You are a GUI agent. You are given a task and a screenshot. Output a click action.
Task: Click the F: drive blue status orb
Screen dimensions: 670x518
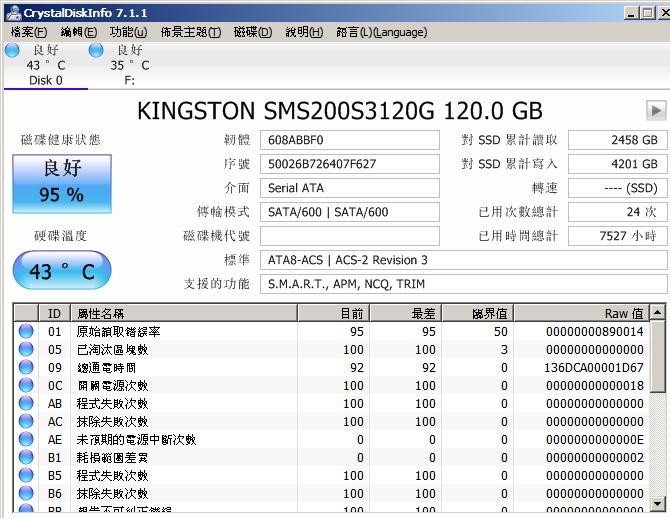[x=96, y=50]
